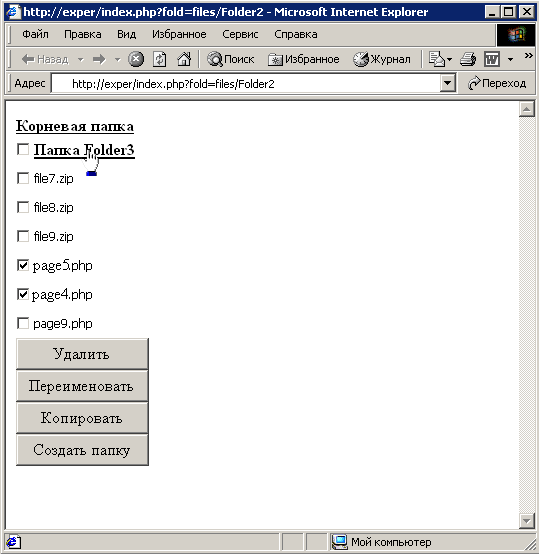Click the Print toolbar icon
Image resolution: width=539 pixels, height=554 pixels.
coord(468,59)
